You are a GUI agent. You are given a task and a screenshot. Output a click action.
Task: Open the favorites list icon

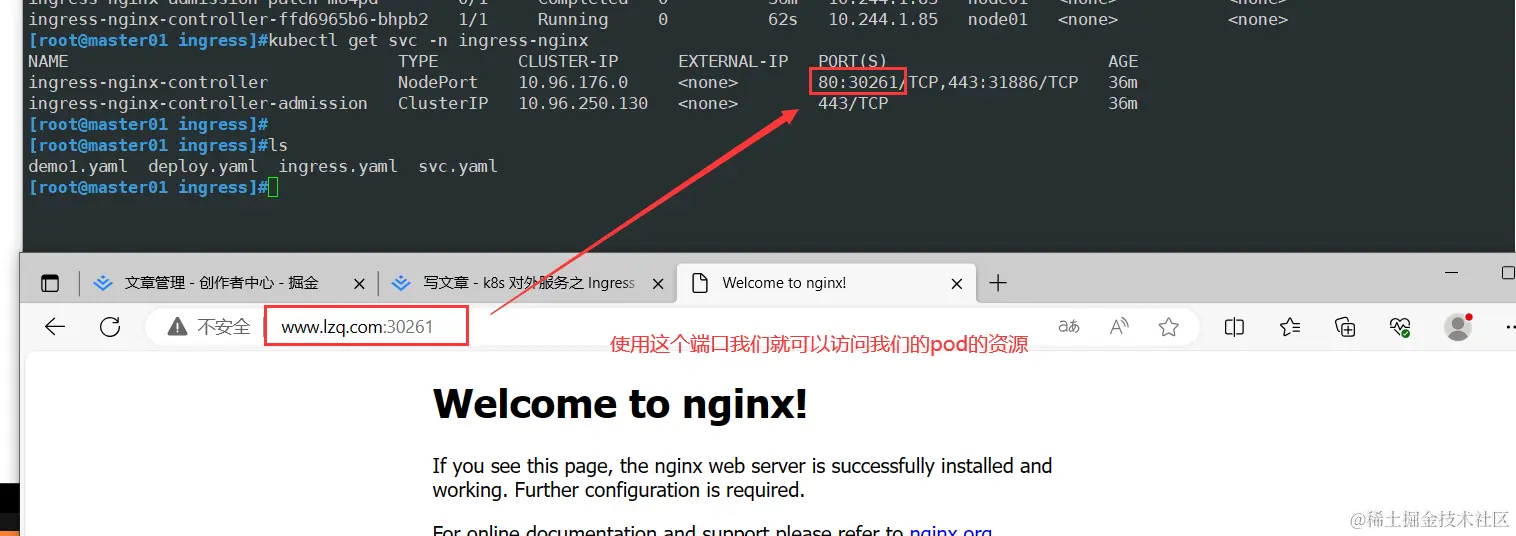[x=1290, y=327]
